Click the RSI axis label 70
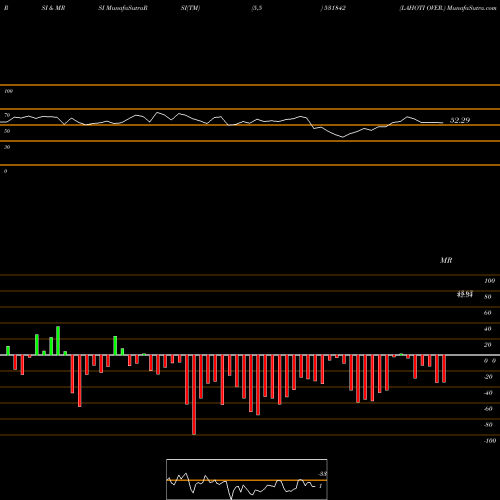The height and width of the screenshot is (500, 500). (x=7, y=115)
